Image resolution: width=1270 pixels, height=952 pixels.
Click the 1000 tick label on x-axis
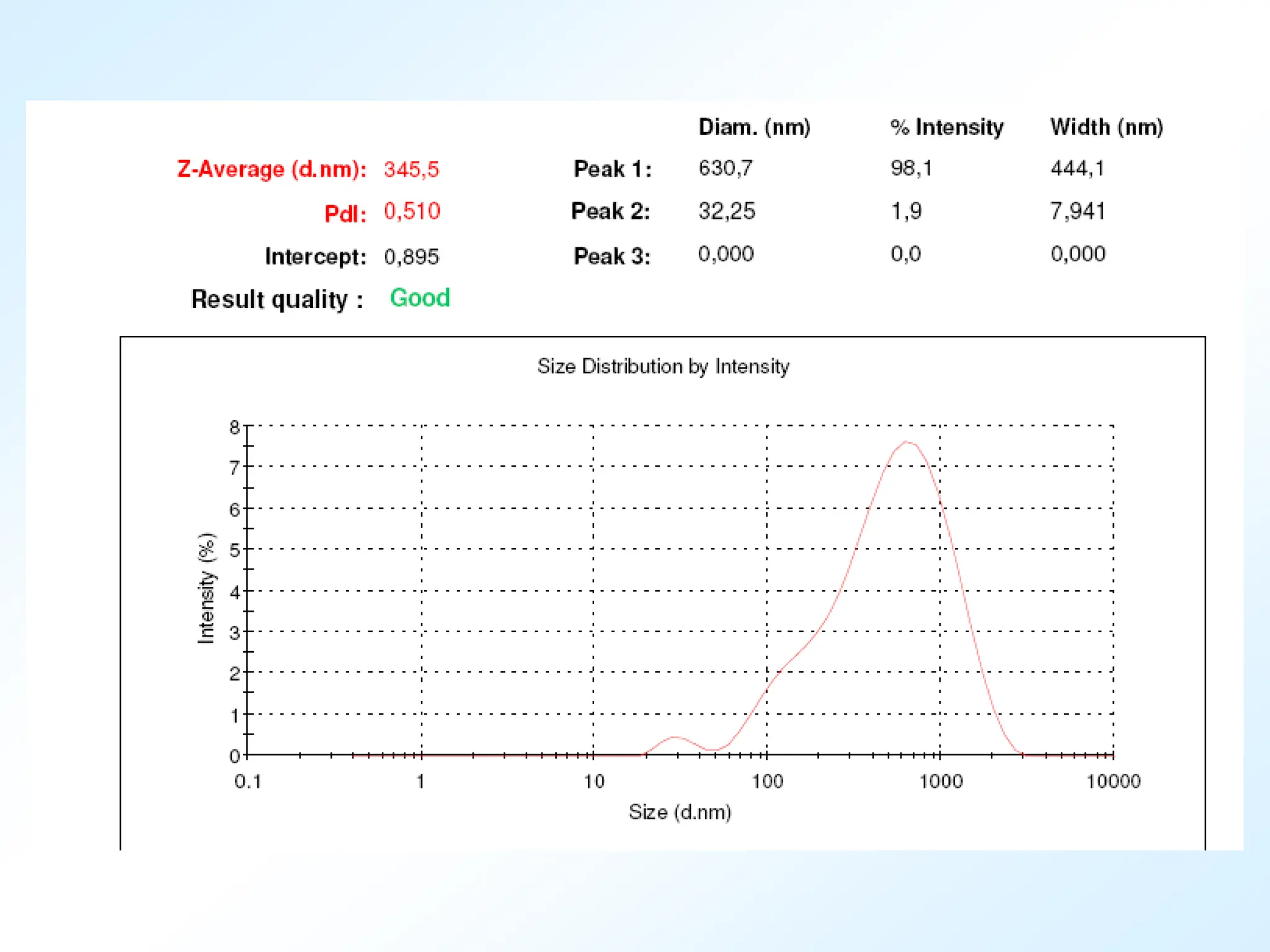tap(940, 782)
